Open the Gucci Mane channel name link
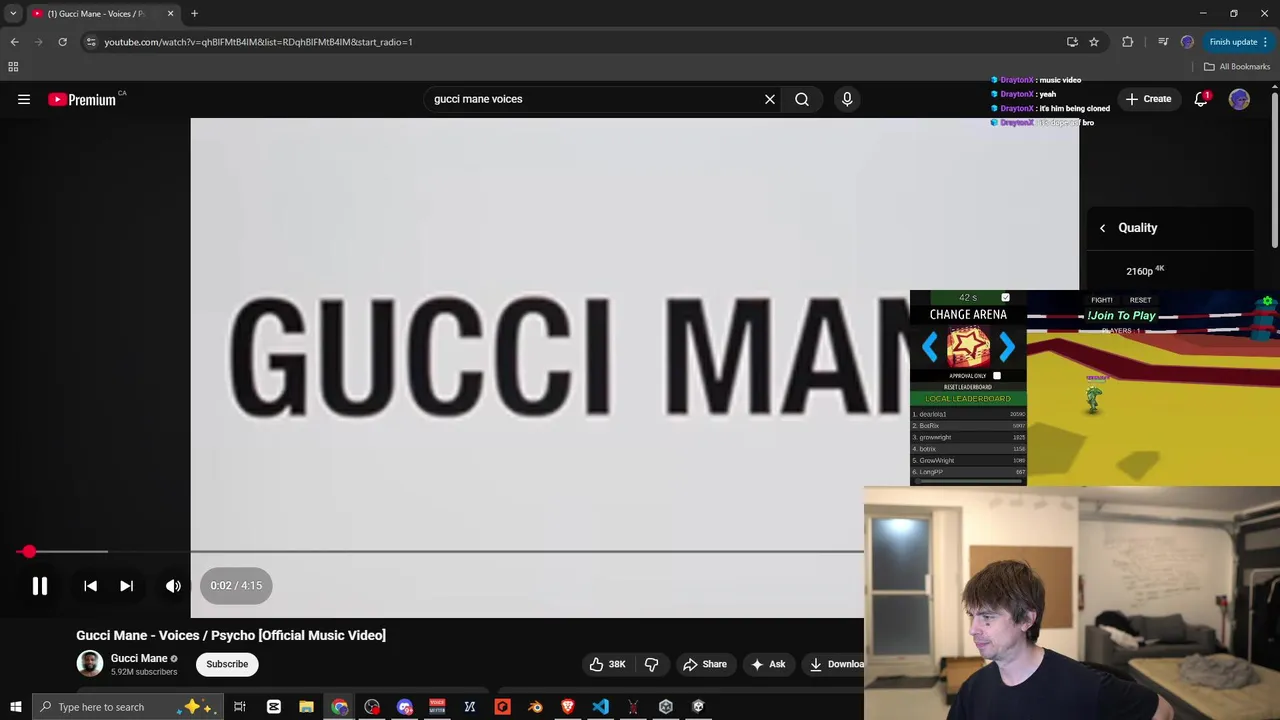Viewport: 1280px width, 720px height. coord(139,658)
